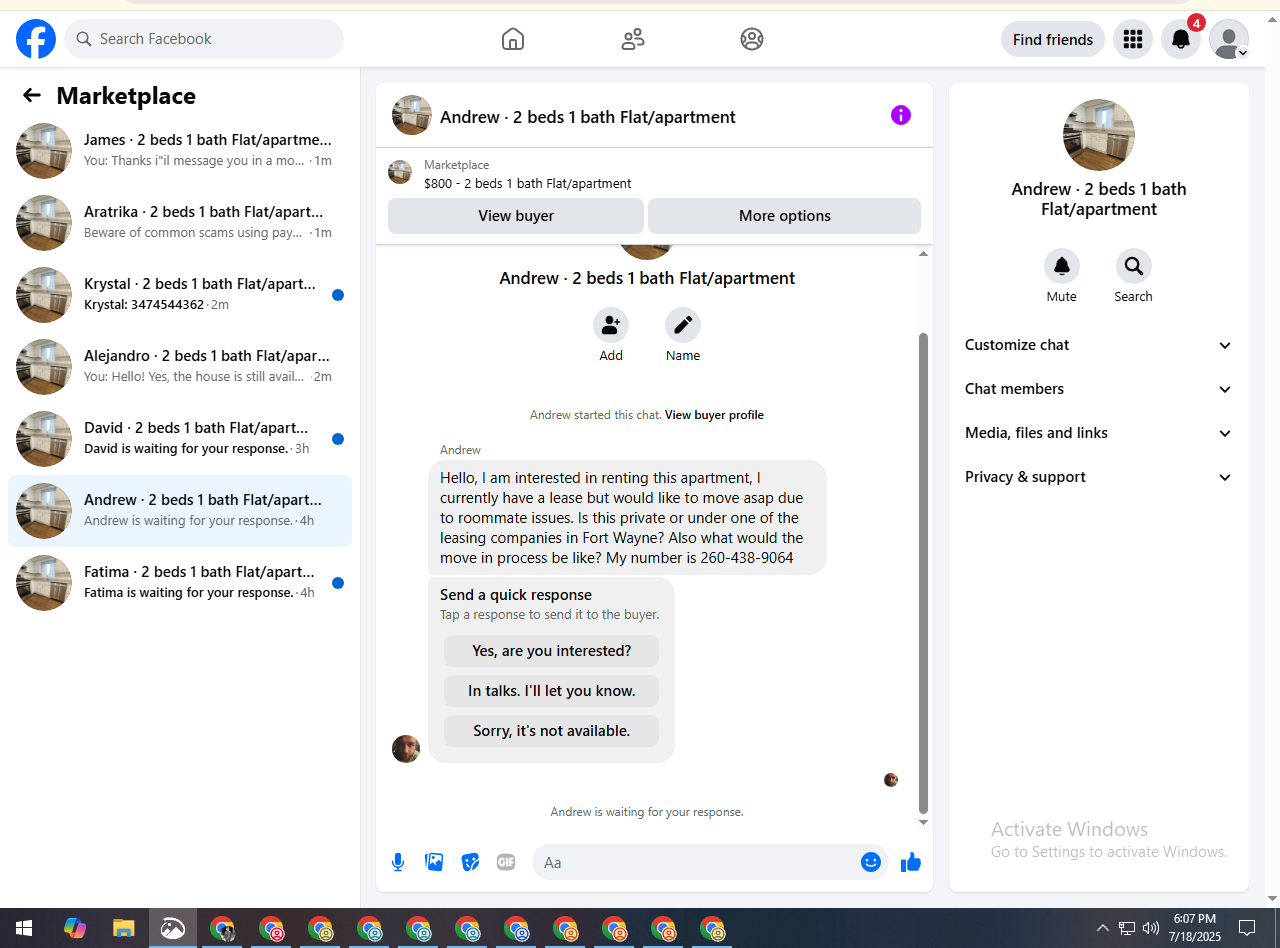Click the chat scrollbar down arrow
Image resolution: width=1280 pixels, height=948 pixels.
pos(923,823)
